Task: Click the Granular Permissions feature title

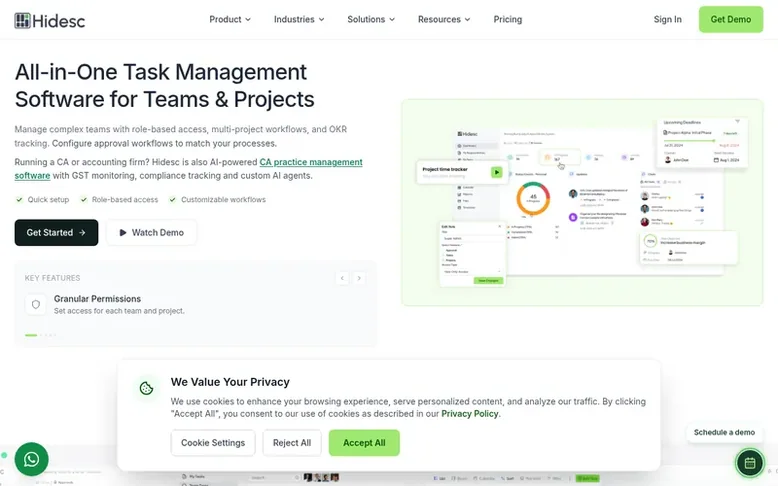Action: (97, 298)
